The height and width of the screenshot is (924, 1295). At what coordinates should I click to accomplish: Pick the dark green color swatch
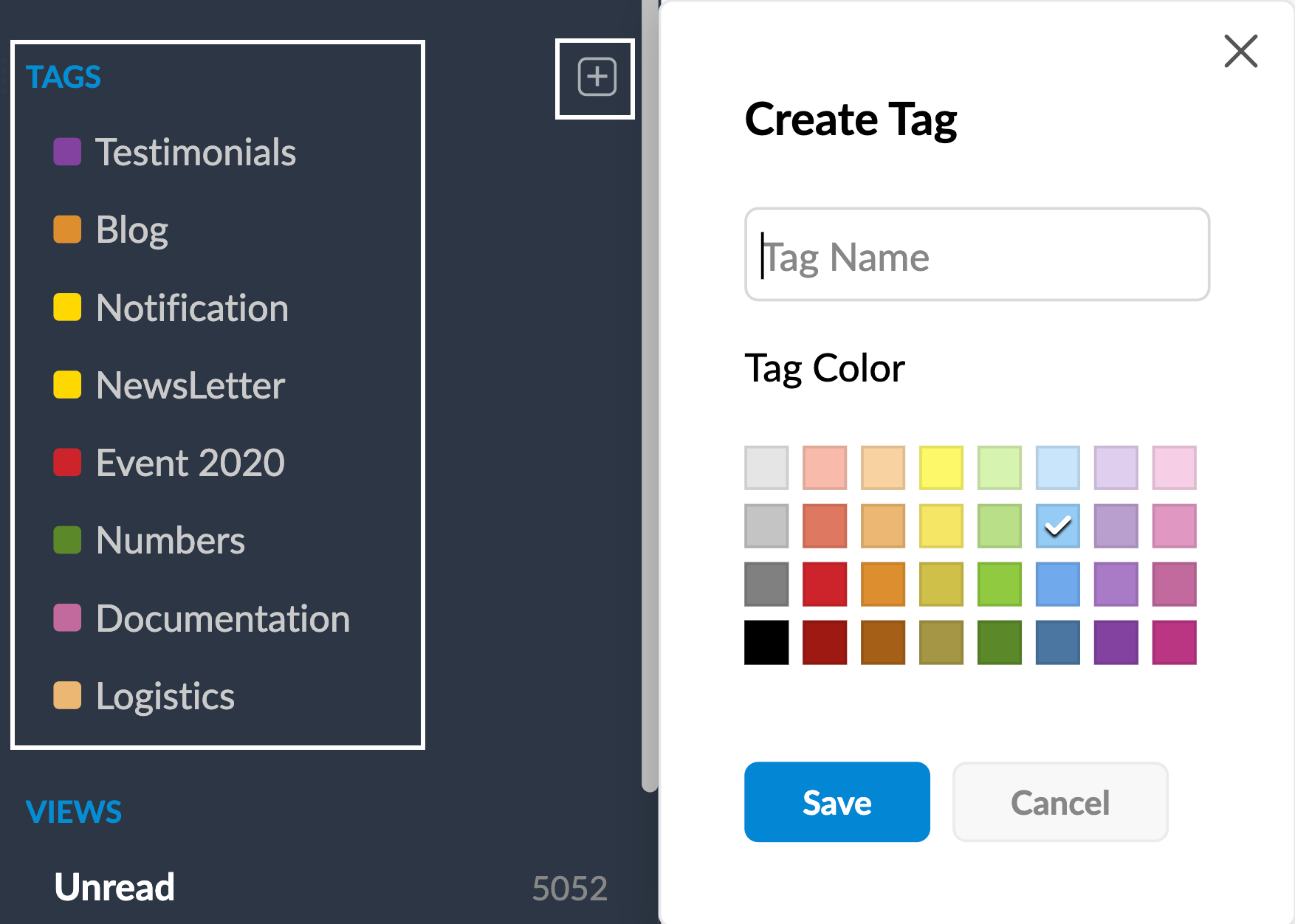click(1000, 642)
